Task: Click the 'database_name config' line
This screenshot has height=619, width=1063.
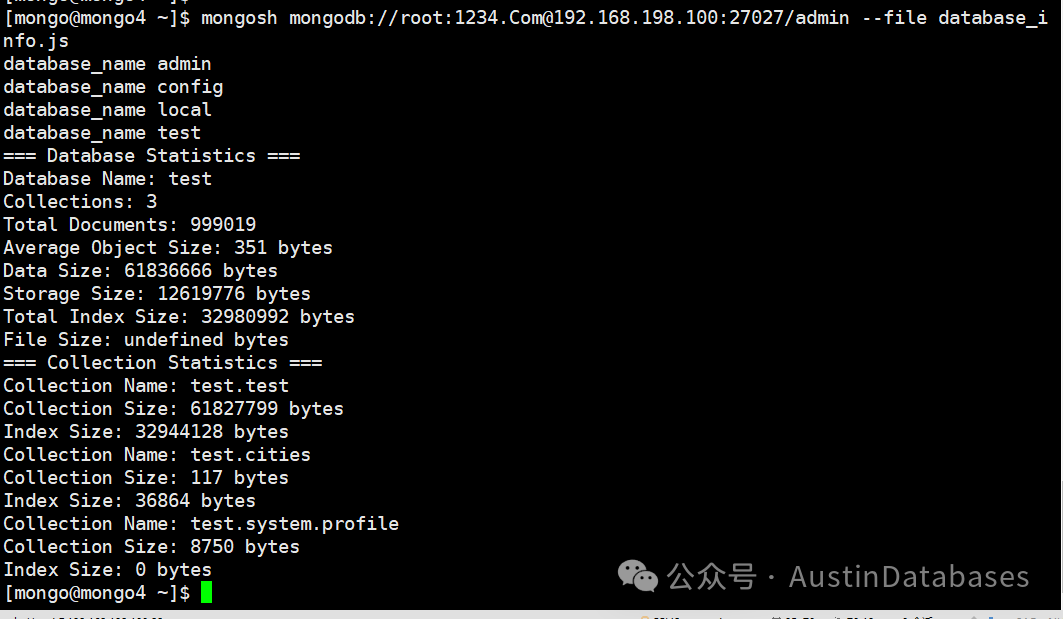Action: pos(113,87)
